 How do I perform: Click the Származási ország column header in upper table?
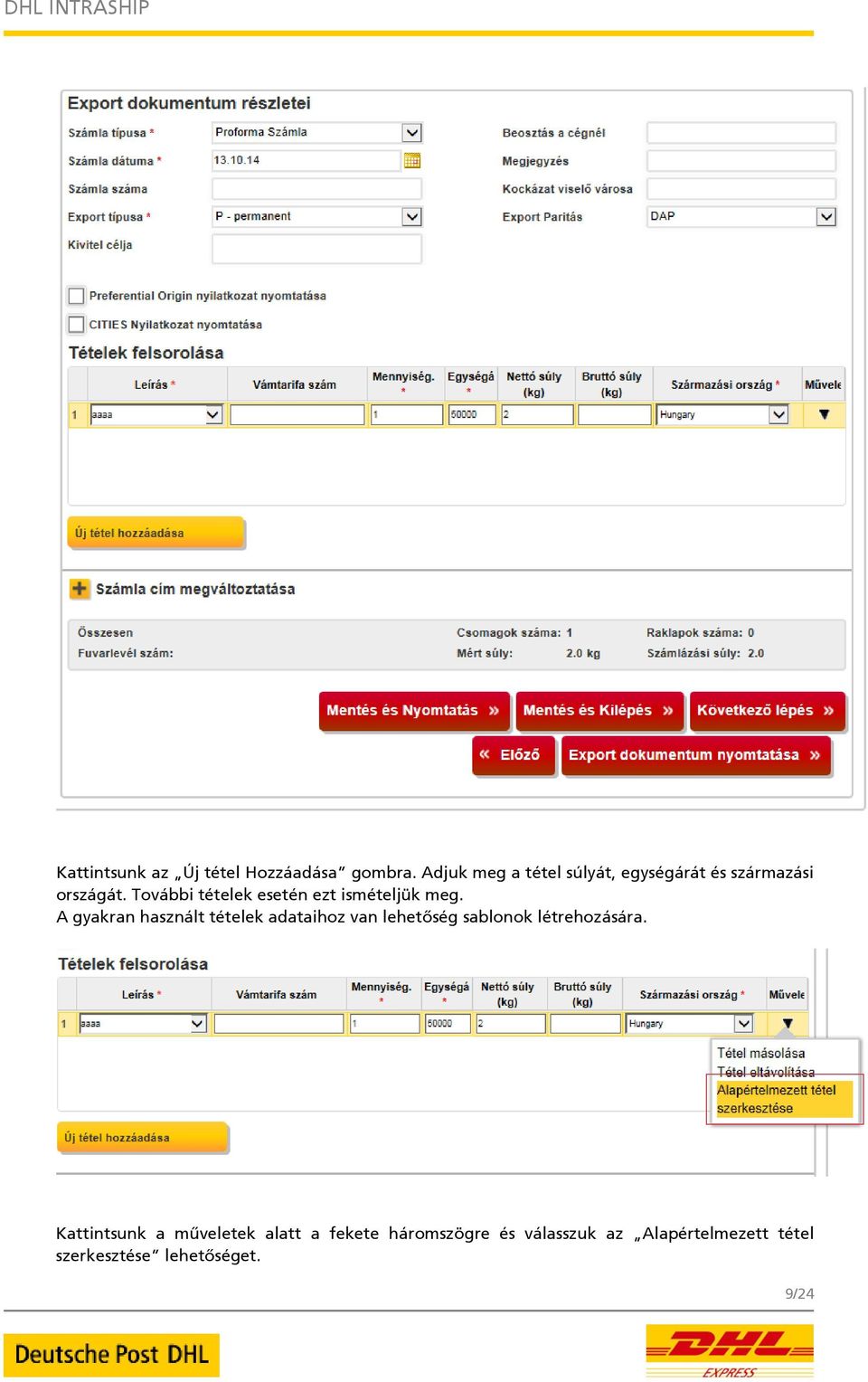click(x=725, y=384)
